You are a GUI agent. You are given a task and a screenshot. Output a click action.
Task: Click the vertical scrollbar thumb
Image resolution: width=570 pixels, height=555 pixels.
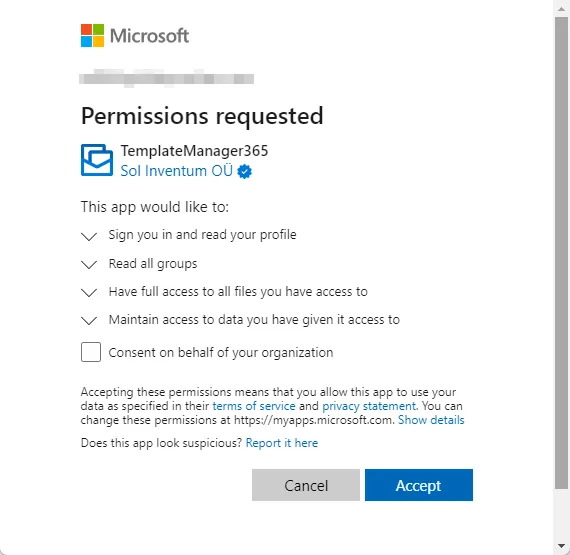(x=562, y=253)
